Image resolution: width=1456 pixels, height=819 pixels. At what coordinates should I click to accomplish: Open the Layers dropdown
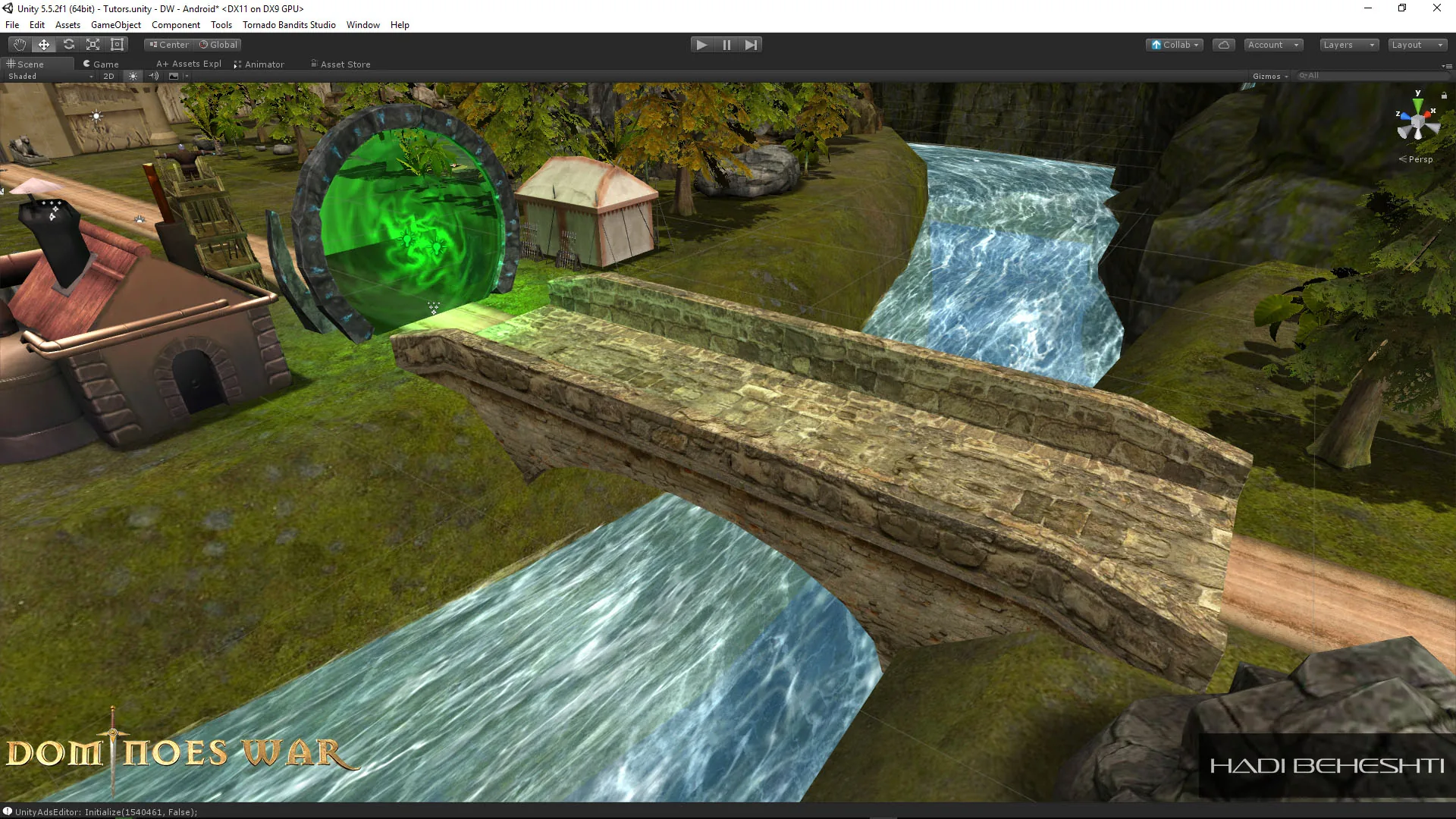tap(1349, 45)
